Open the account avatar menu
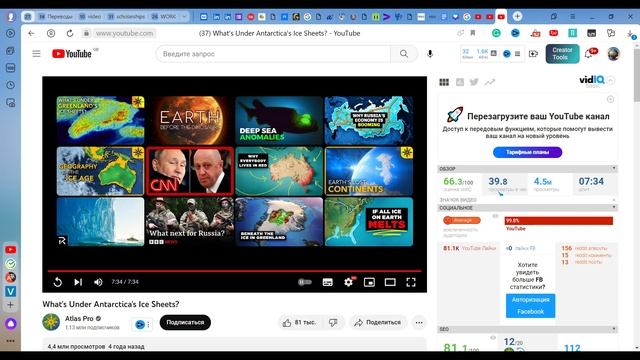 coord(613,54)
